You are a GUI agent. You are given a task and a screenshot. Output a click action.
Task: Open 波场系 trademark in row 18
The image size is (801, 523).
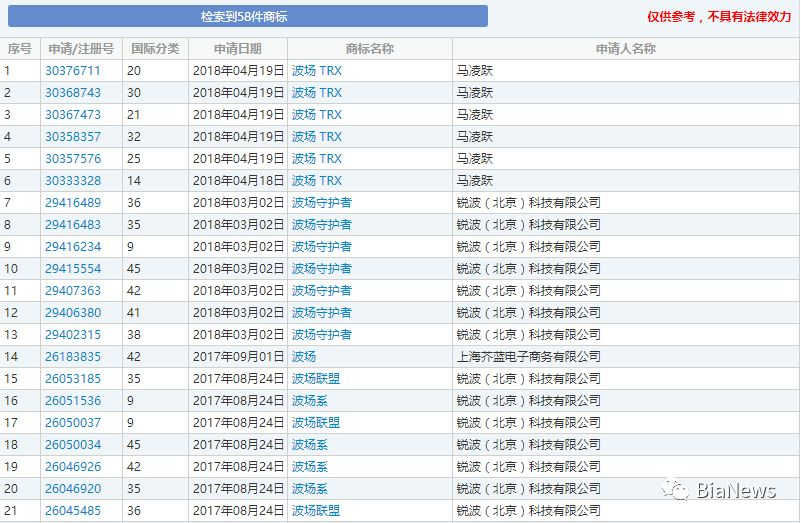coord(310,444)
